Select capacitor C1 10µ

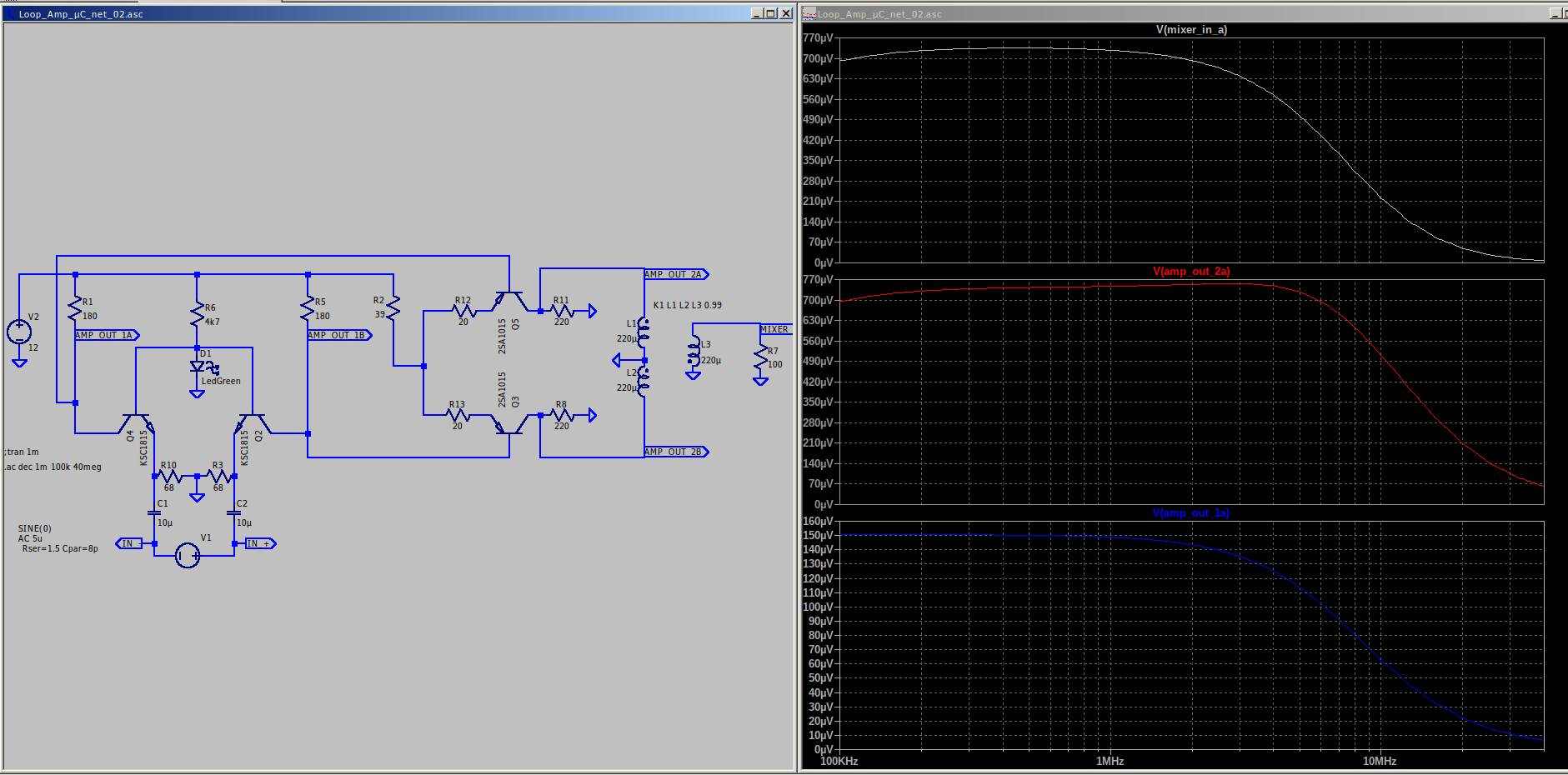(x=154, y=513)
